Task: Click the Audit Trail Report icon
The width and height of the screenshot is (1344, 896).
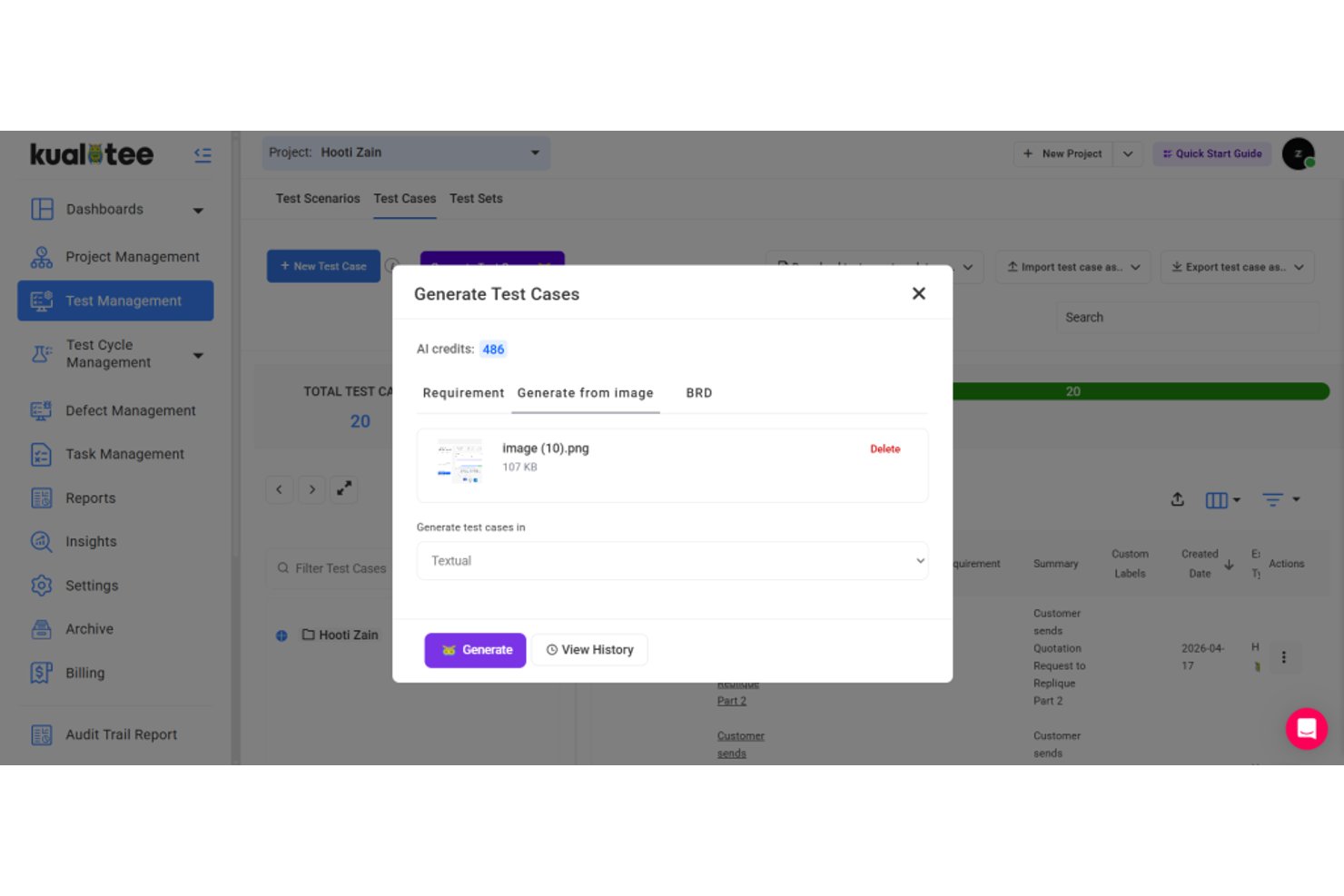Action: [x=42, y=734]
